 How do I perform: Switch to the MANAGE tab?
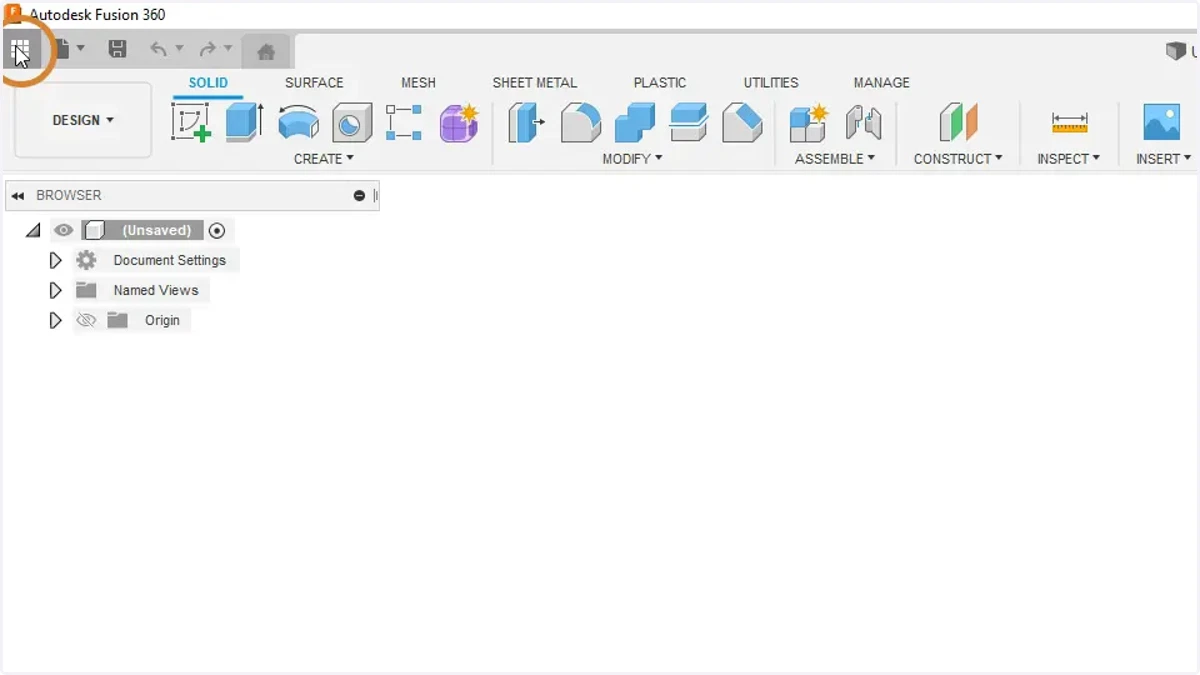tap(881, 83)
